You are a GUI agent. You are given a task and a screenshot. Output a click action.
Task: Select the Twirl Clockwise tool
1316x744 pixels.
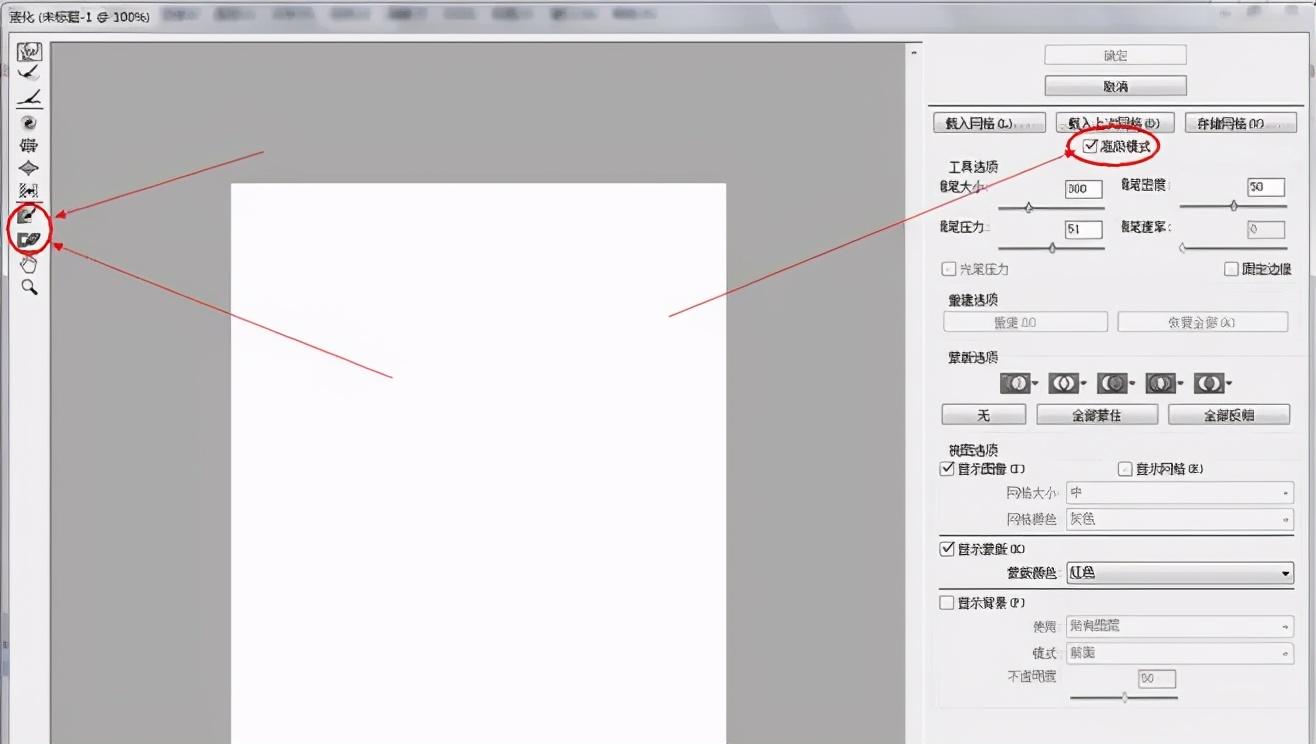click(29, 122)
